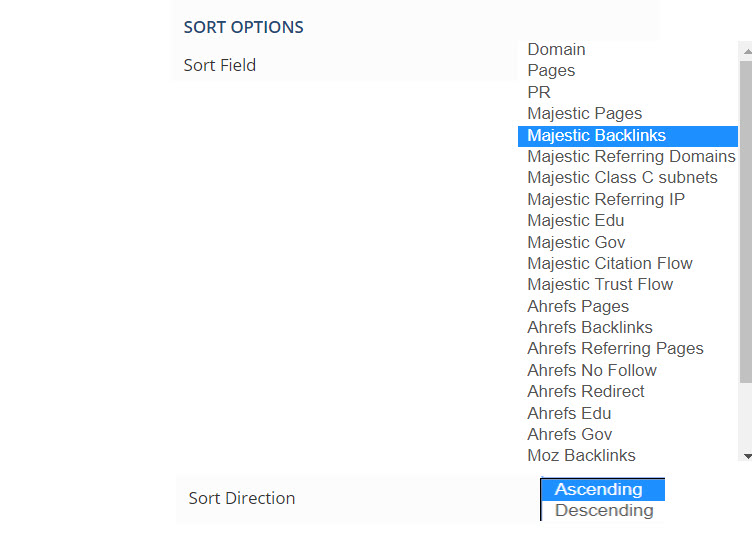Image resolution: width=752 pixels, height=556 pixels.
Task: Choose Majestic Gov sort field
Action: [x=577, y=242]
